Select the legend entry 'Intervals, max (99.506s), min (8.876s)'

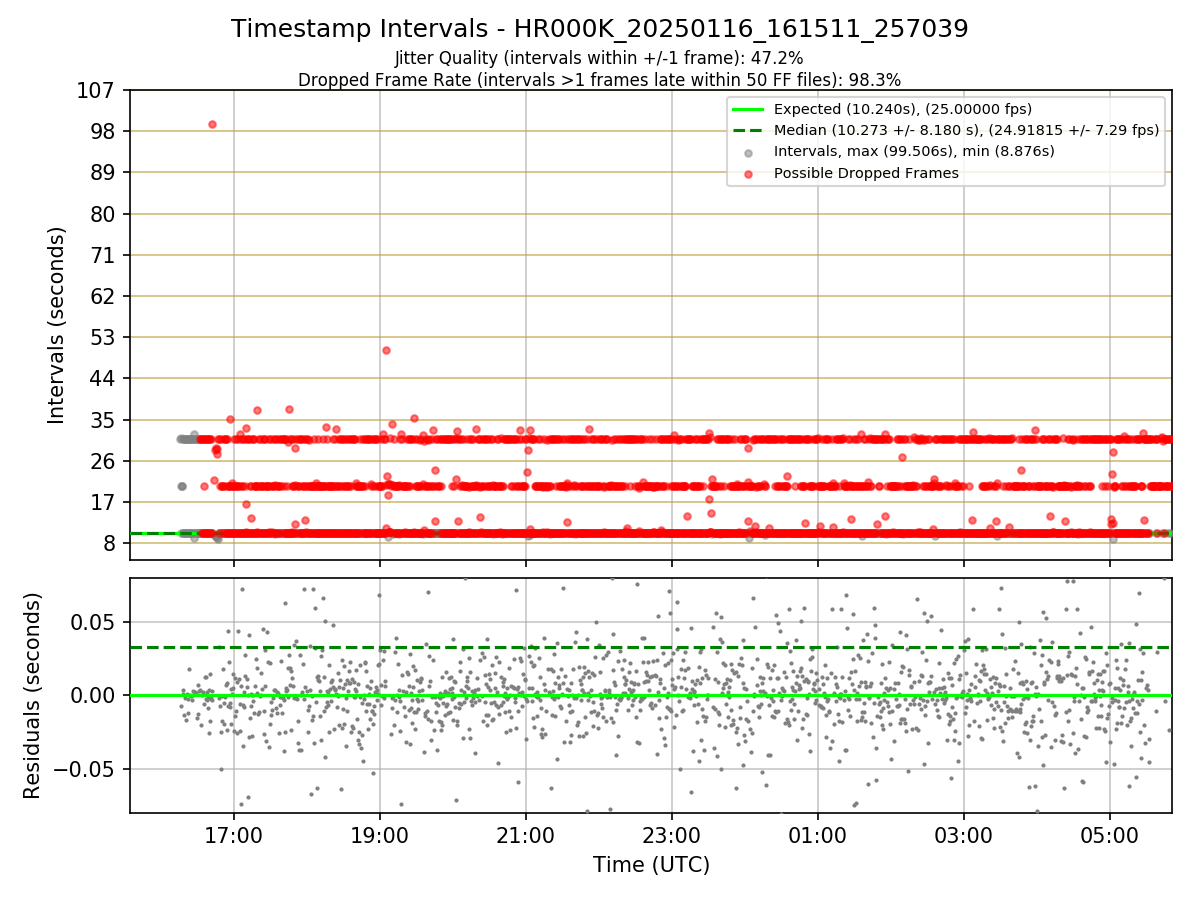coord(914,151)
